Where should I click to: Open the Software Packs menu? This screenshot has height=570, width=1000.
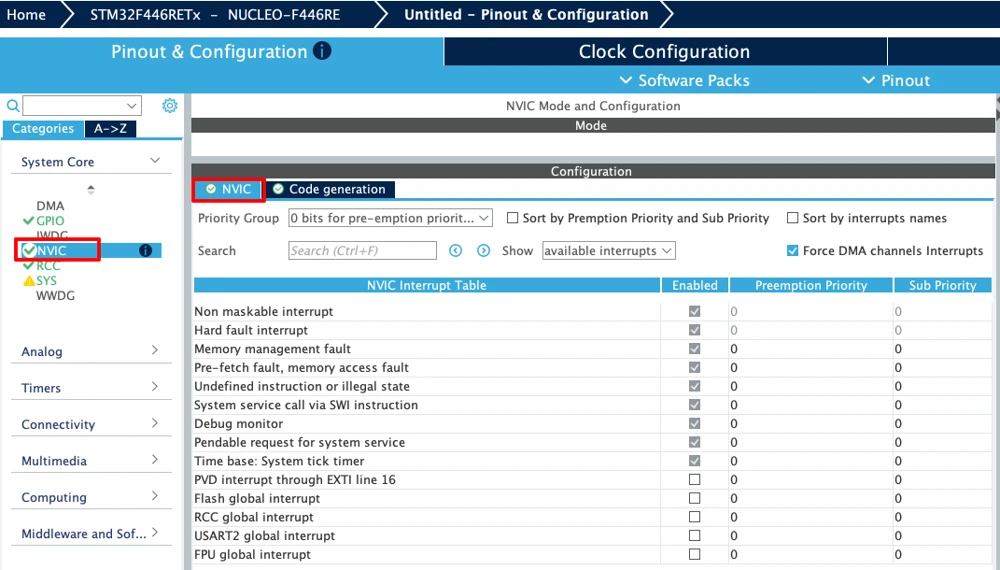(684, 80)
